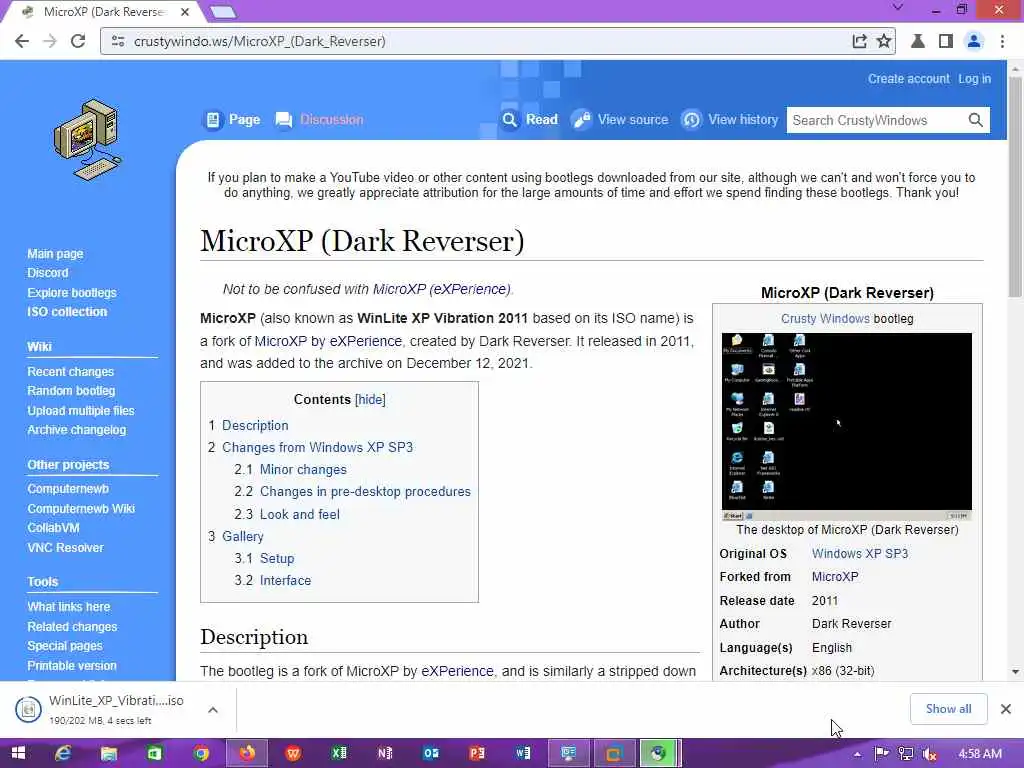Open network tray icon
The image size is (1024, 768).
[x=906, y=754]
